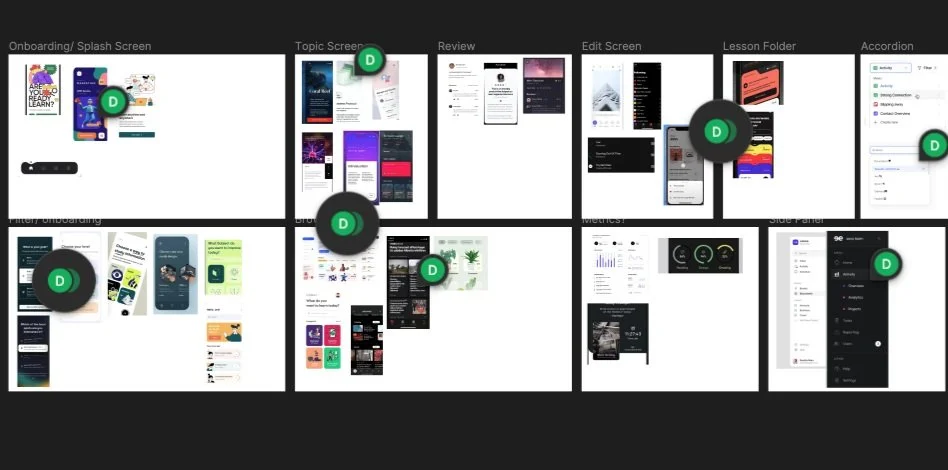This screenshot has height=470, width=948.
Task: Open the Activity dropdown in Accordion frame
Action: pyautogui.click(x=890, y=68)
